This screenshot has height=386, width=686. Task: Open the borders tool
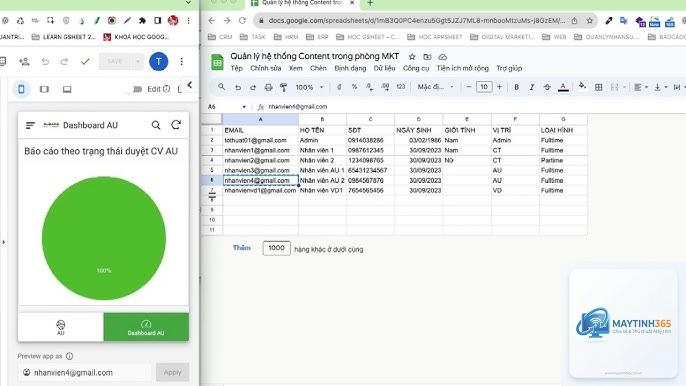[598, 88]
